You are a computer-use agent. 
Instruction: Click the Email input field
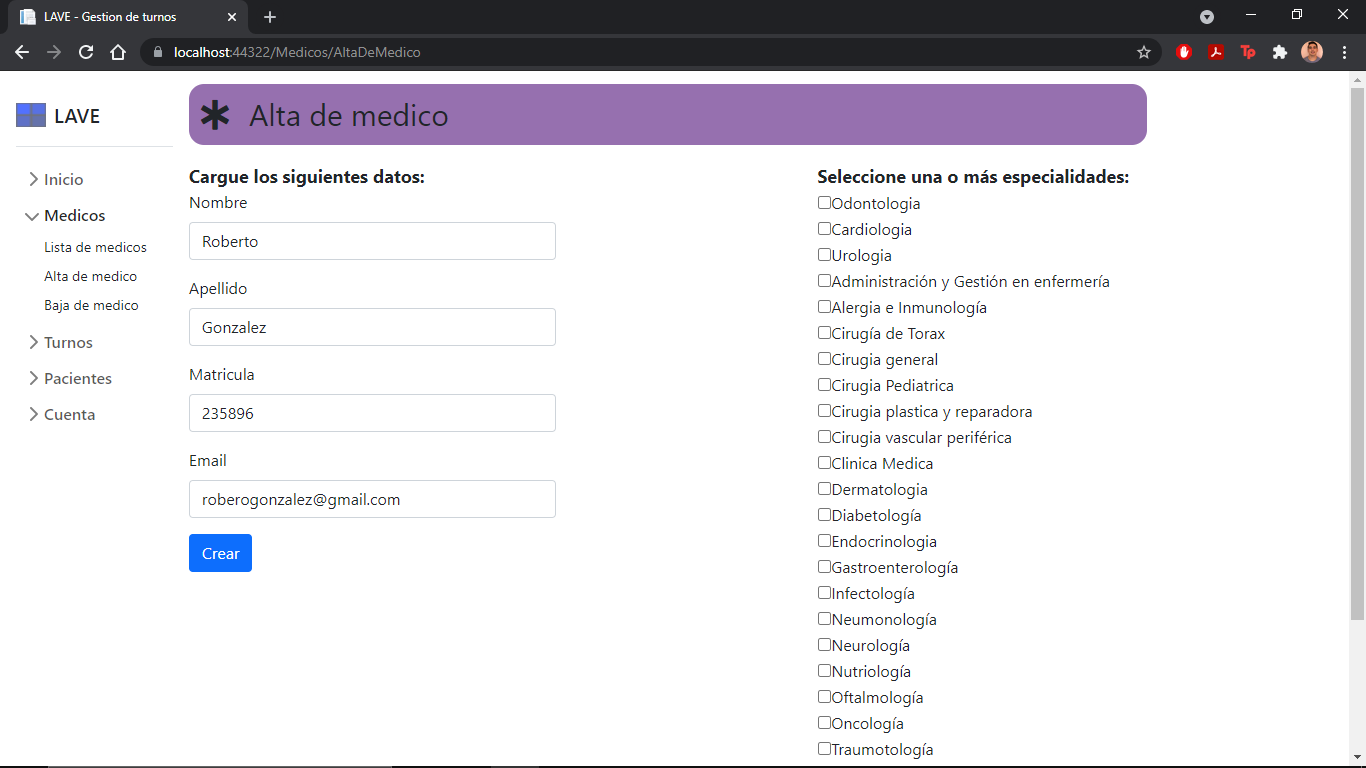[372, 499]
